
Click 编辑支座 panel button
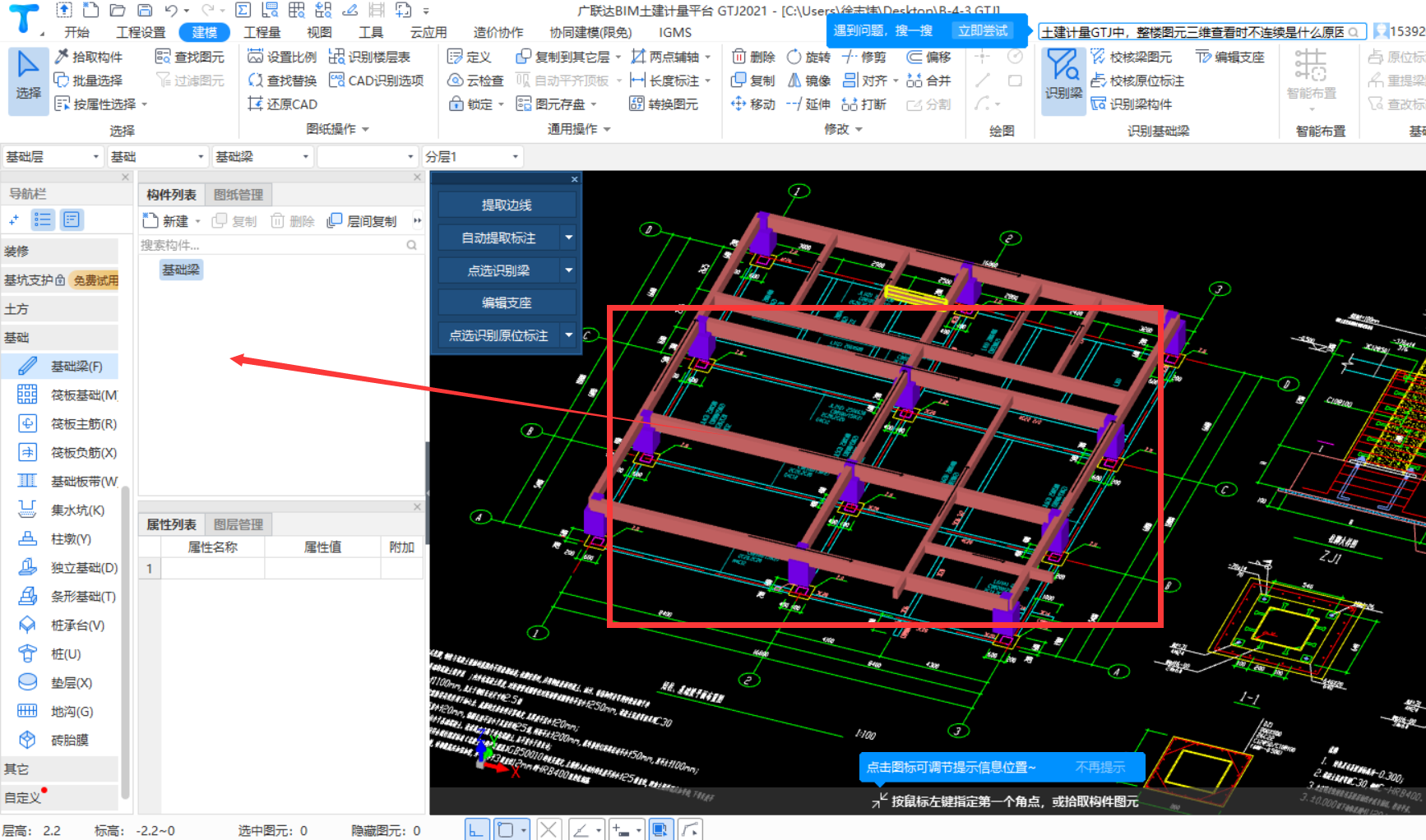pyautogui.click(x=507, y=302)
